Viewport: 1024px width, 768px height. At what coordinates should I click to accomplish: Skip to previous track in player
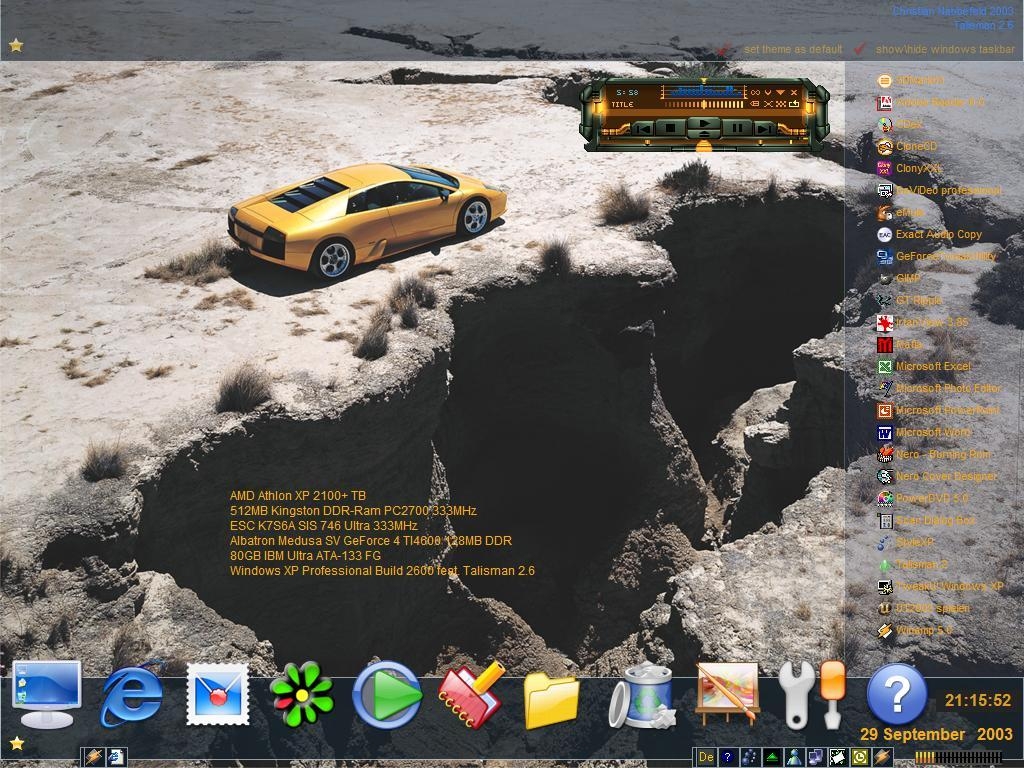pyautogui.click(x=643, y=129)
